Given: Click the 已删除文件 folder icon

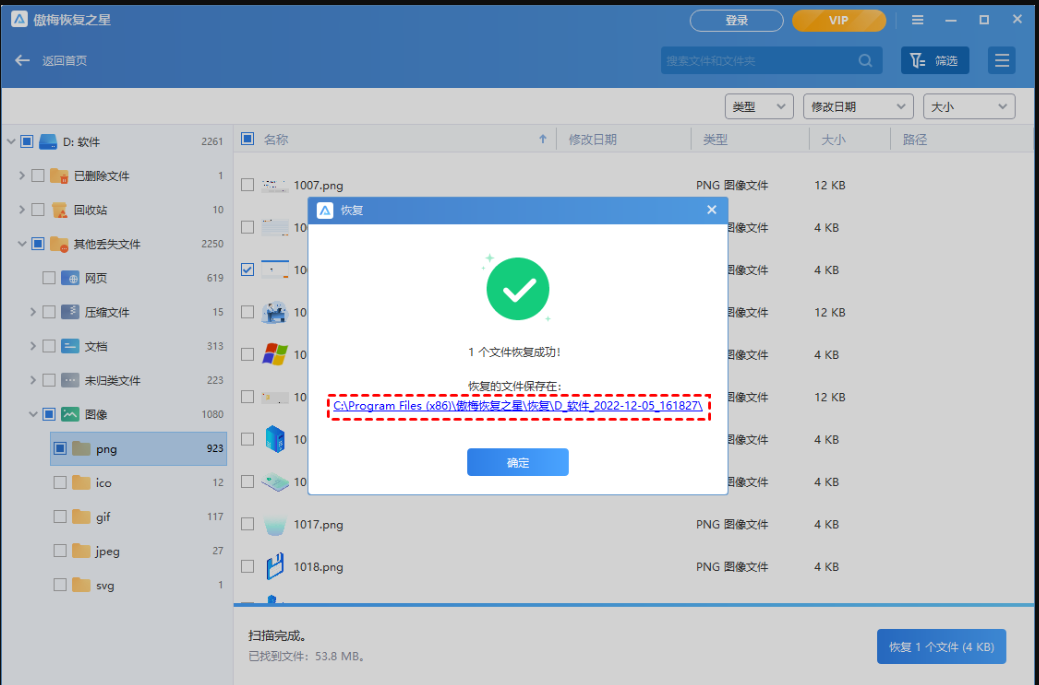Looking at the screenshot, I should (59, 176).
